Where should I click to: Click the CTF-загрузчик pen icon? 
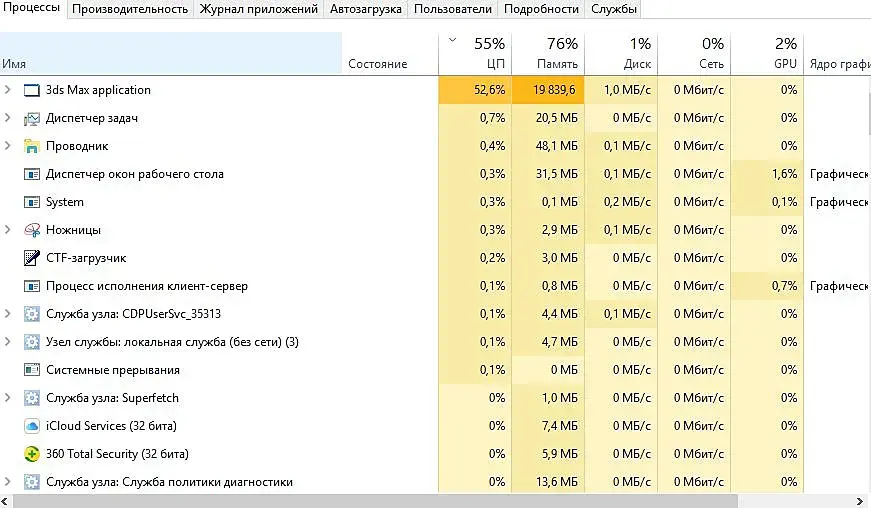click(x=32, y=258)
